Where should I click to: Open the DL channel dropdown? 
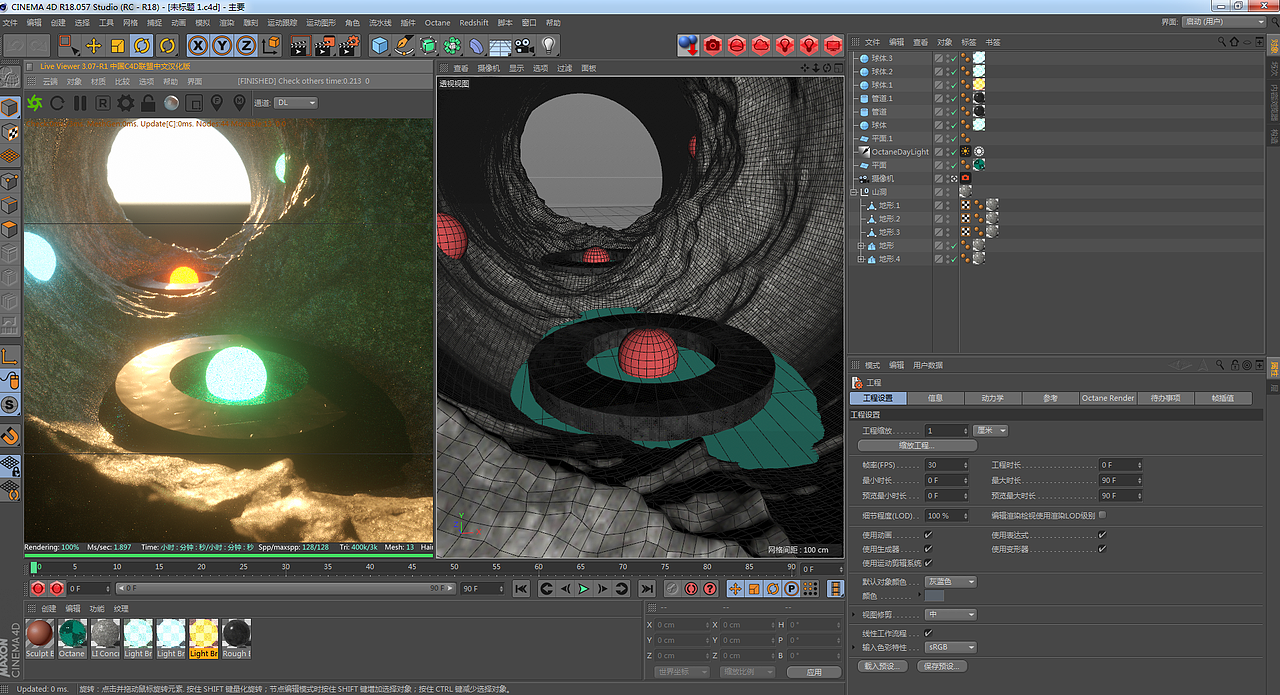pos(296,103)
